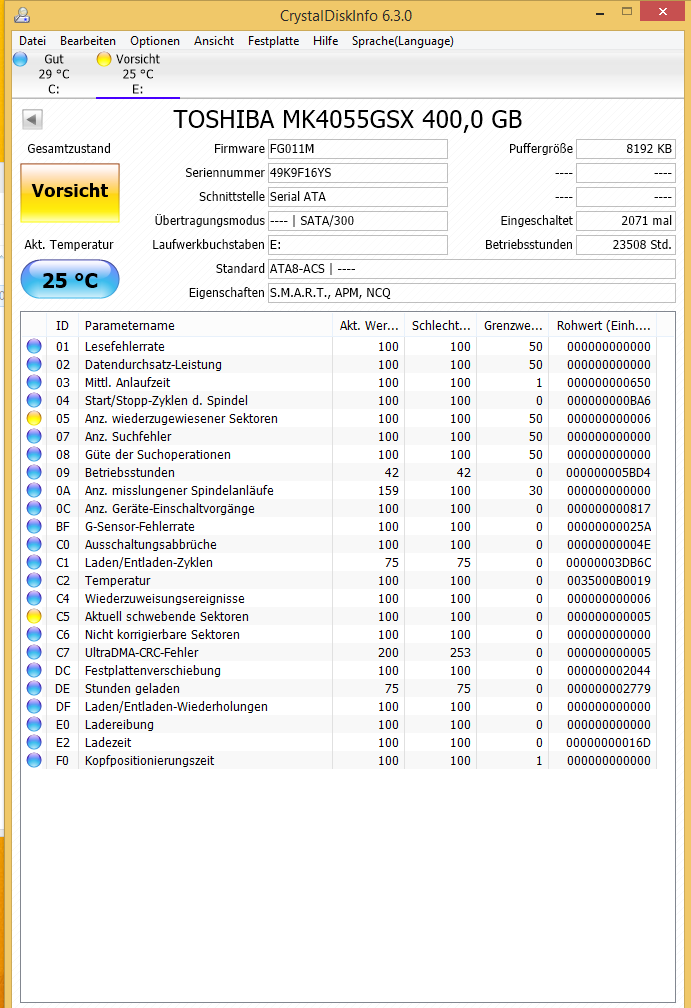691x1008 pixels.
Task: Open the Hilfe menu
Action: tap(326, 41)
